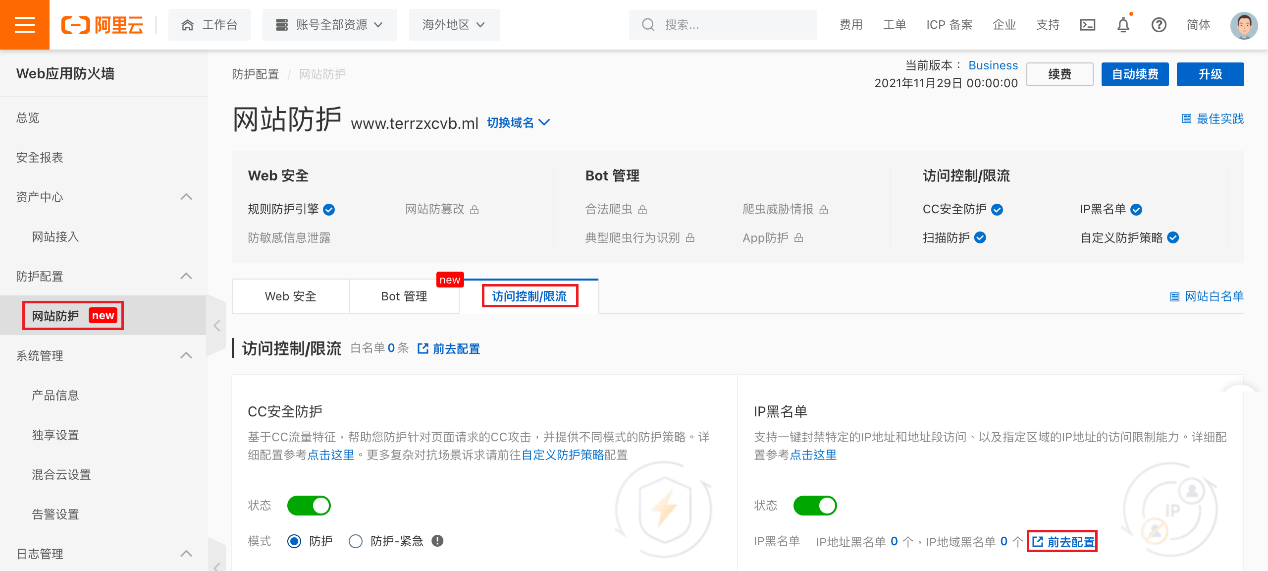Select the 防护-紧急 mode radio button
The height and width of the screenshot is (571, 1268).
(356, 541)
